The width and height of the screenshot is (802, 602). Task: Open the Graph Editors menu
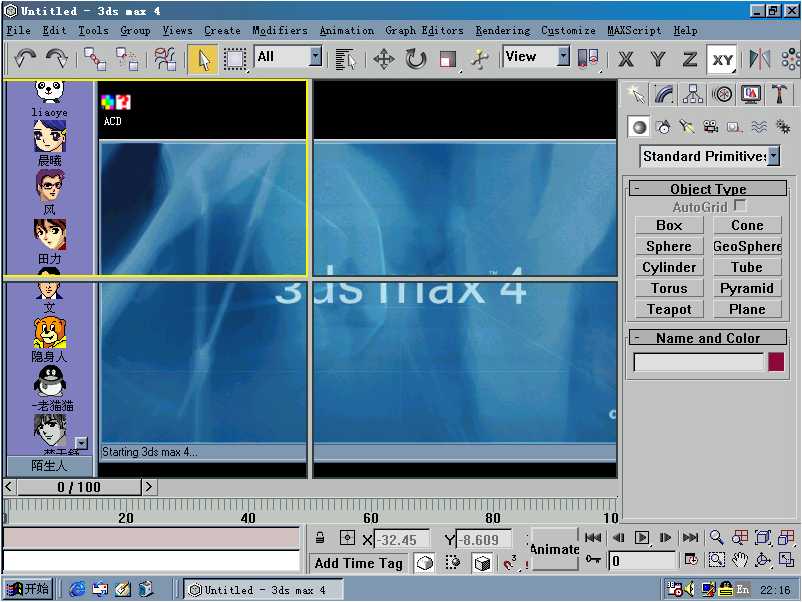[x=424, y=30]
